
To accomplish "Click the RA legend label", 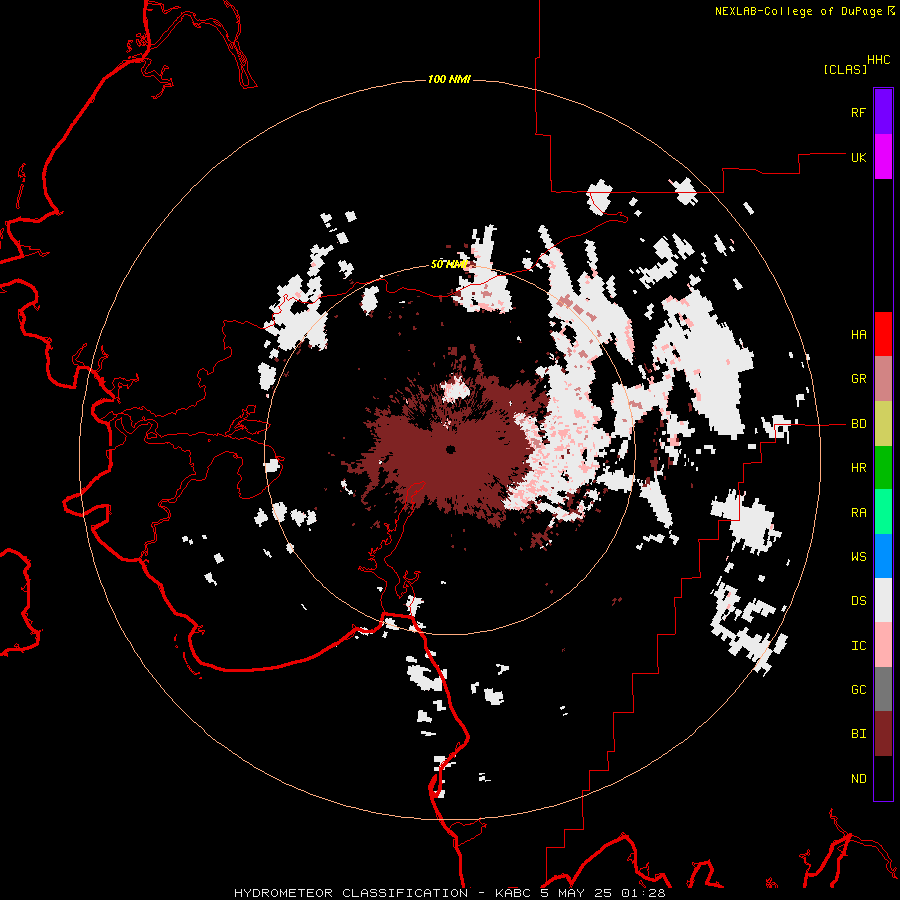I will 858,513.
